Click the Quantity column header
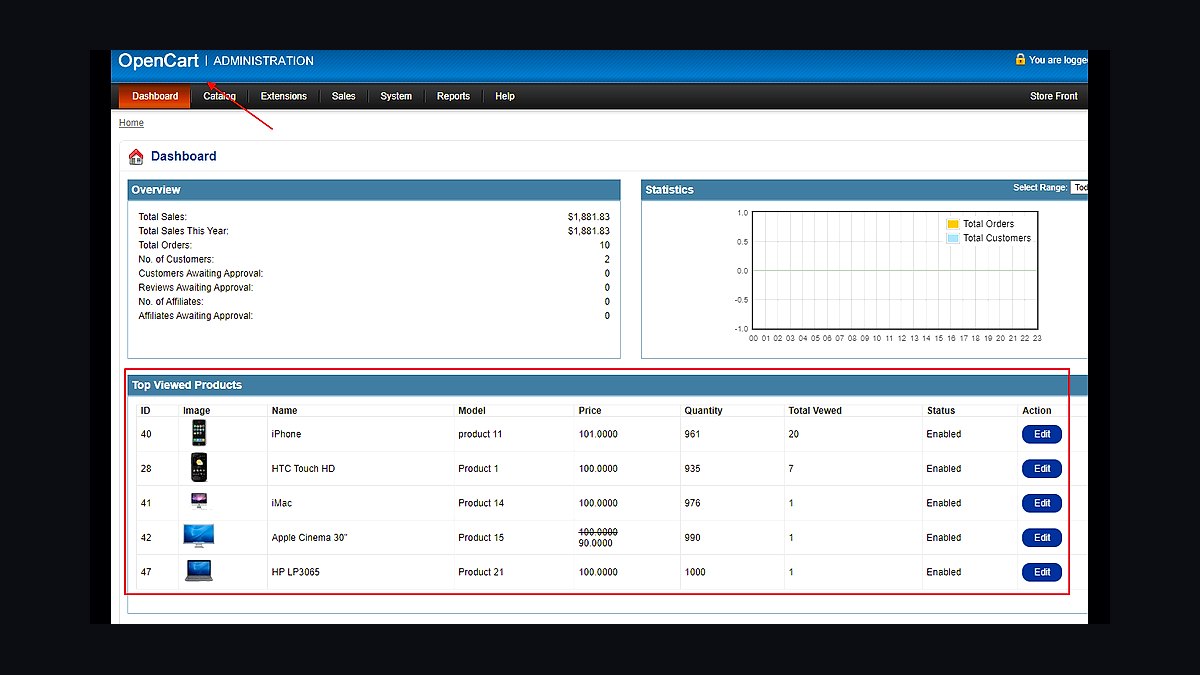Image resolution: width=1200 pixels, height=675 pixels. 703,410
